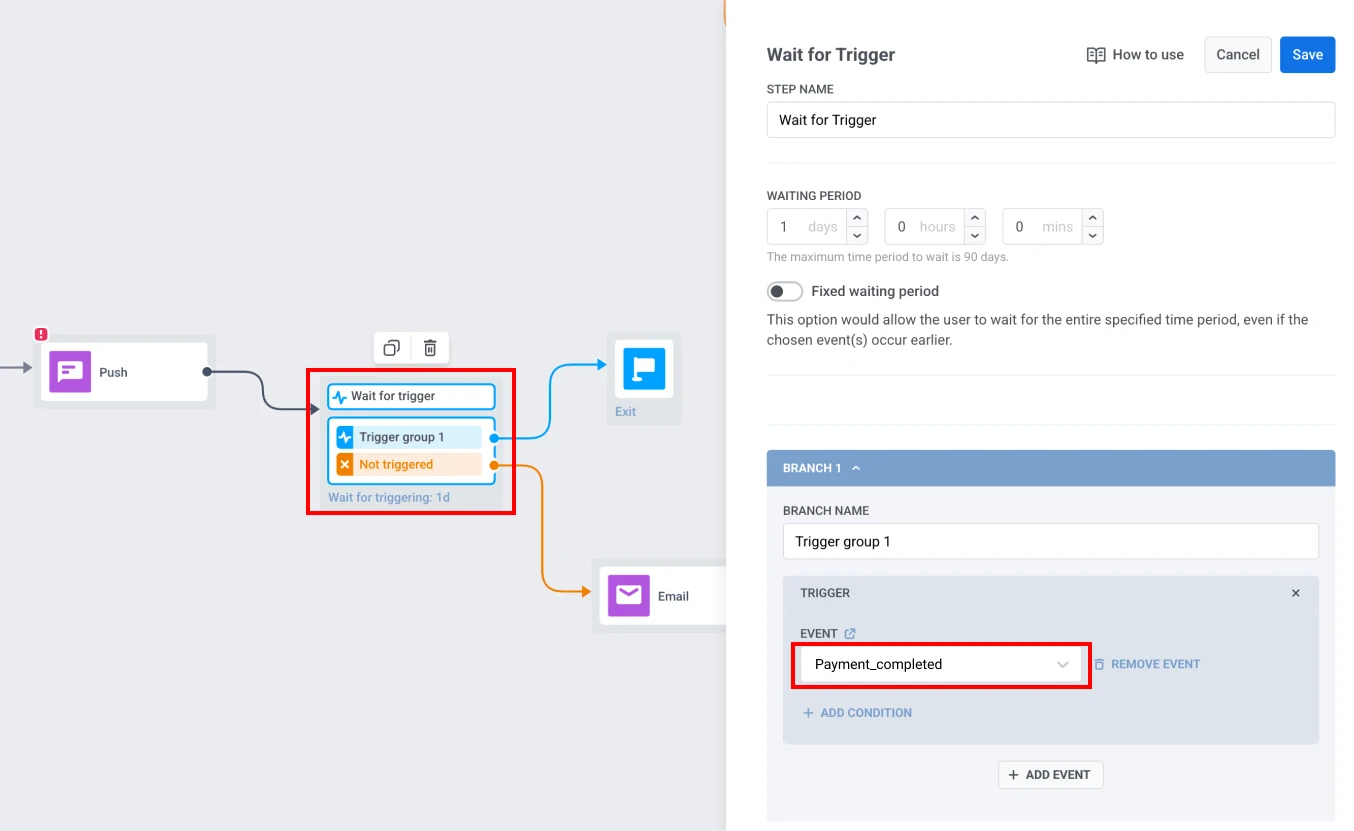Click the orange Not triggered branch icon
This screenshot has height=831, width=1354.
pyautogui.click(x=343, y=464)
